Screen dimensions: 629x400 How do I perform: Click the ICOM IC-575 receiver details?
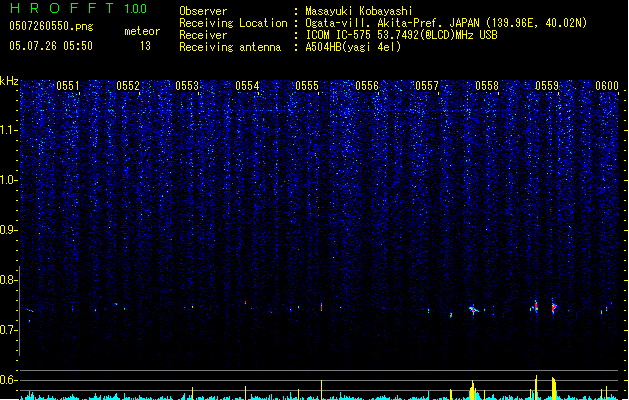[401, 35]
